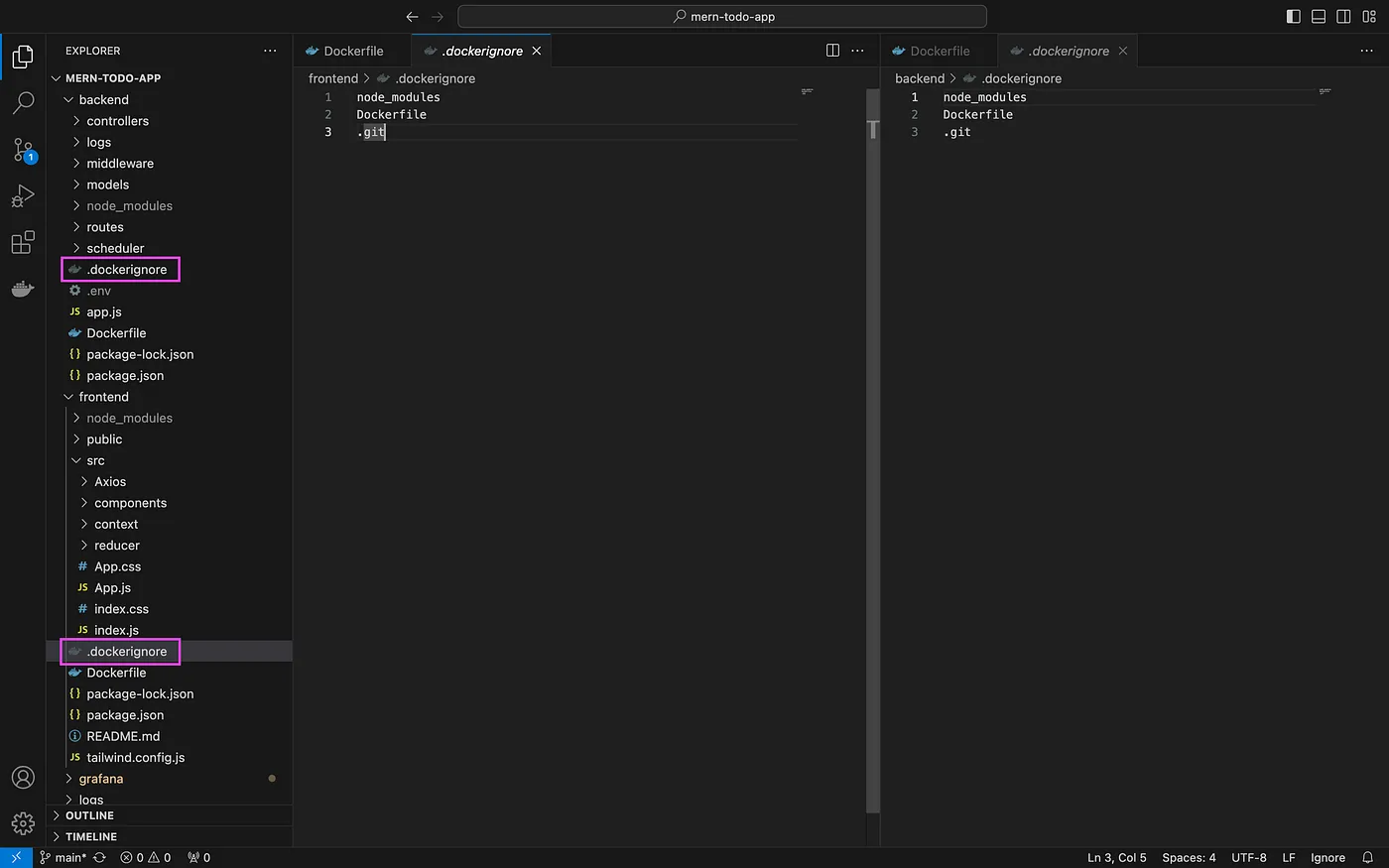This screenshot has width=1389, height=868.
Task: Click the mern-todo-app command center search
Action: [x=722, y=17]
